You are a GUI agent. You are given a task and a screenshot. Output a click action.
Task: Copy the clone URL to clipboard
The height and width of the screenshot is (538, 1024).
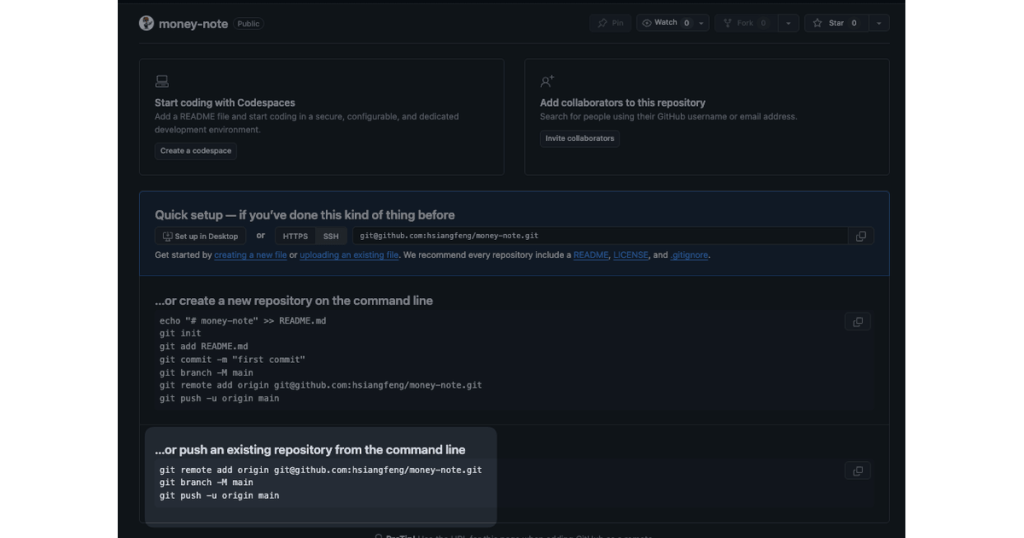[861, 236]
